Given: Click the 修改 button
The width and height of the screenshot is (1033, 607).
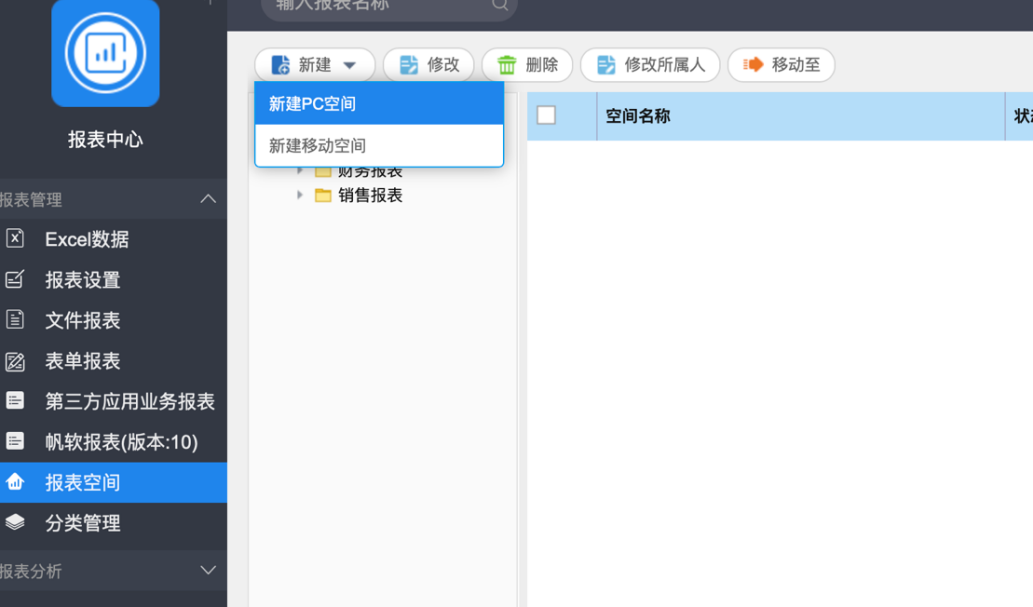Looking at the screenshot, I should 429,65.
